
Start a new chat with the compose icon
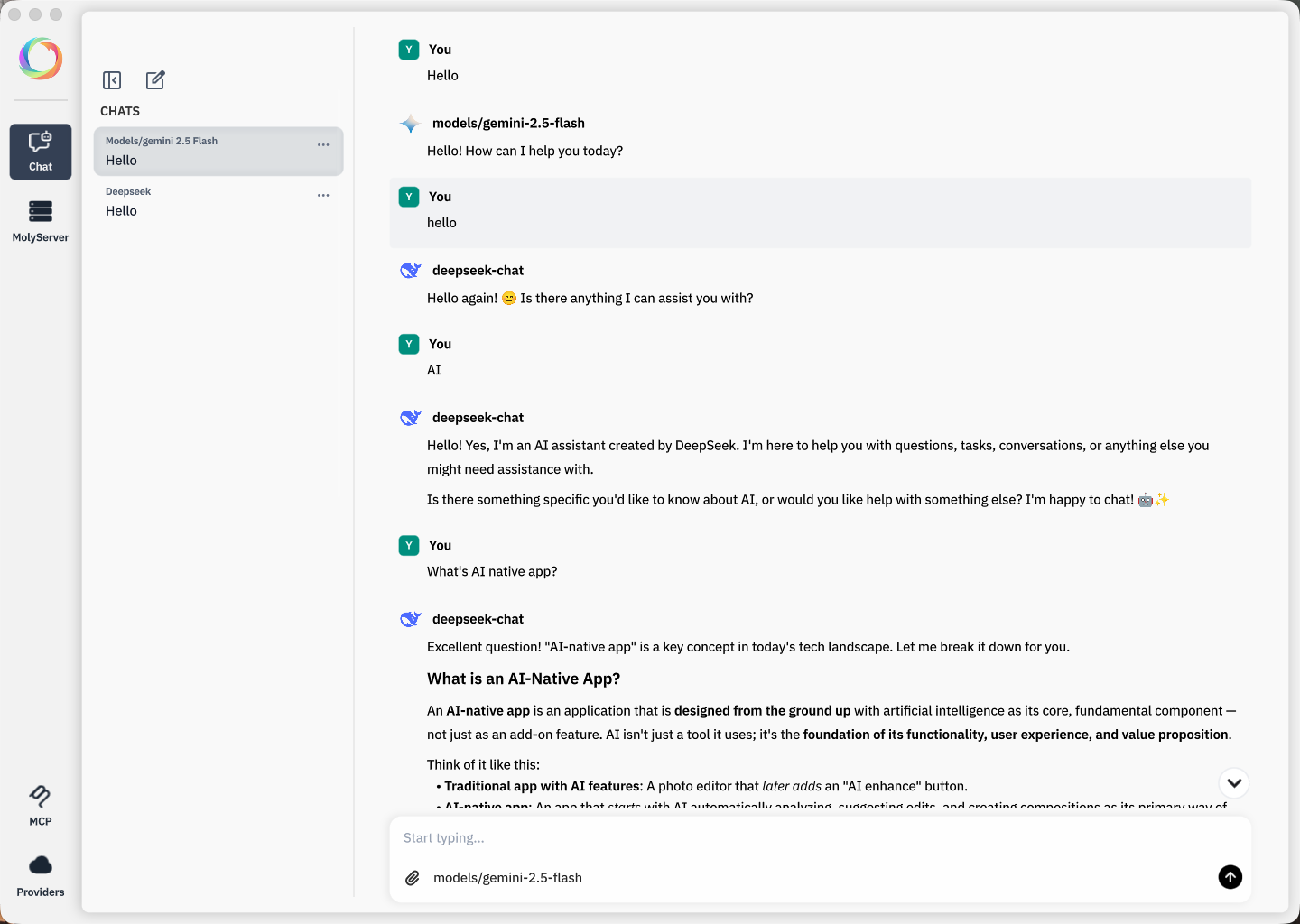(x=154, y=80)
